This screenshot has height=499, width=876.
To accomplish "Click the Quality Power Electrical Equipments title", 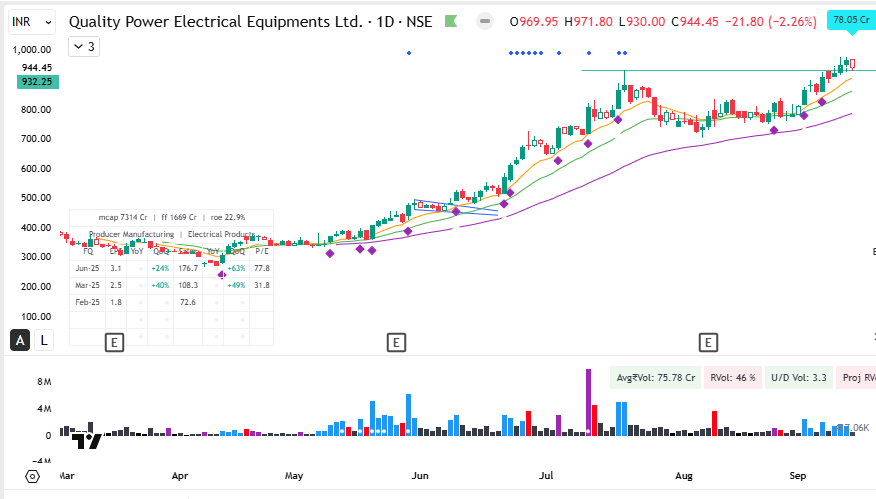I will click(216, 22).
